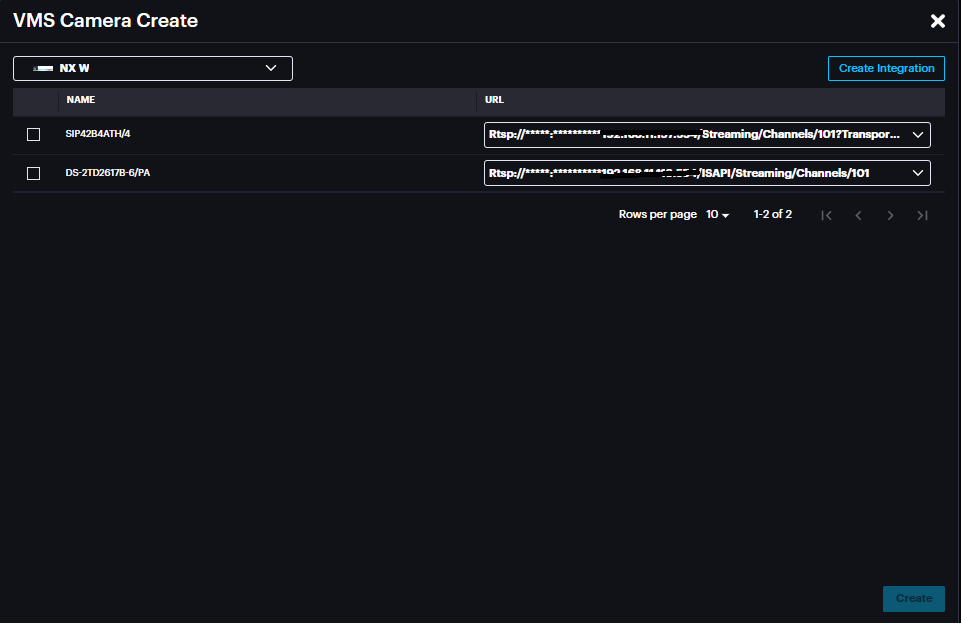Go to the next page of results
This screenshot has width=961, height=624.
point(890,215)
